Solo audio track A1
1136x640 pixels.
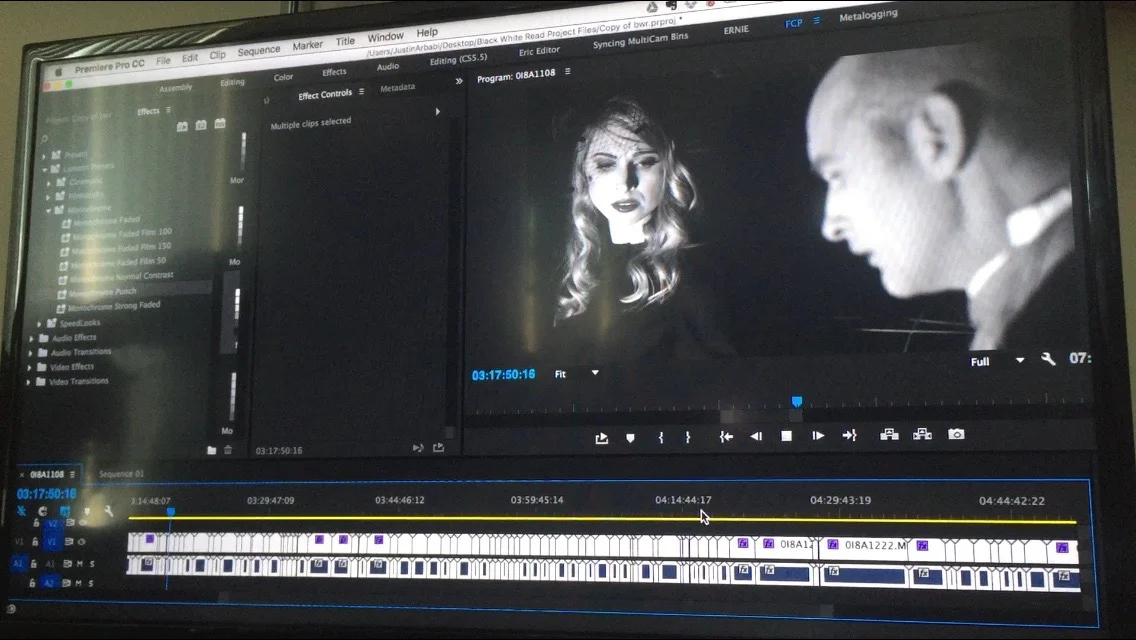coord(92,563)
